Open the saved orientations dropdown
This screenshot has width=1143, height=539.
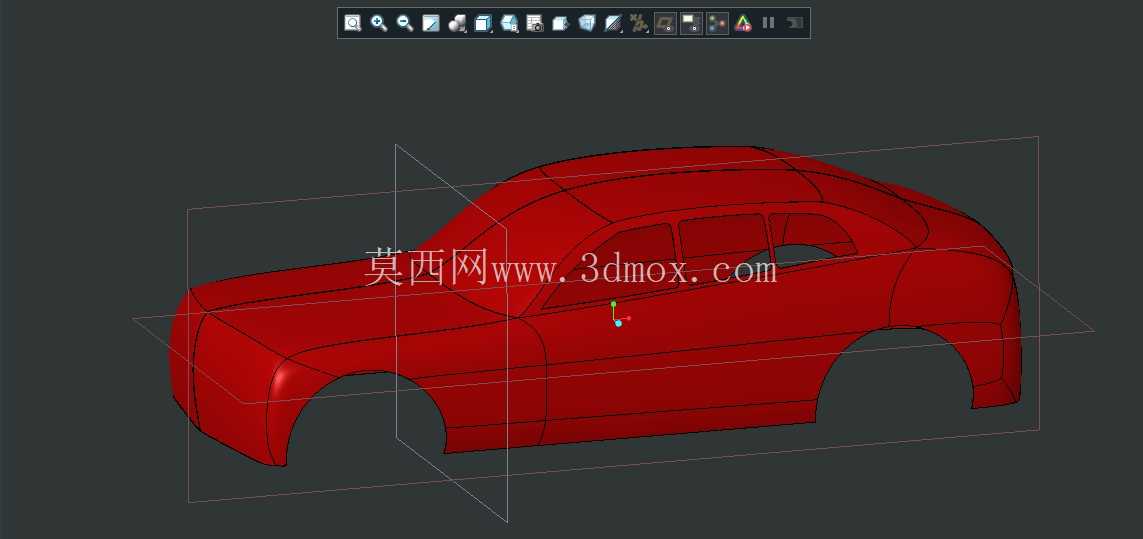(x=510, y=23)
